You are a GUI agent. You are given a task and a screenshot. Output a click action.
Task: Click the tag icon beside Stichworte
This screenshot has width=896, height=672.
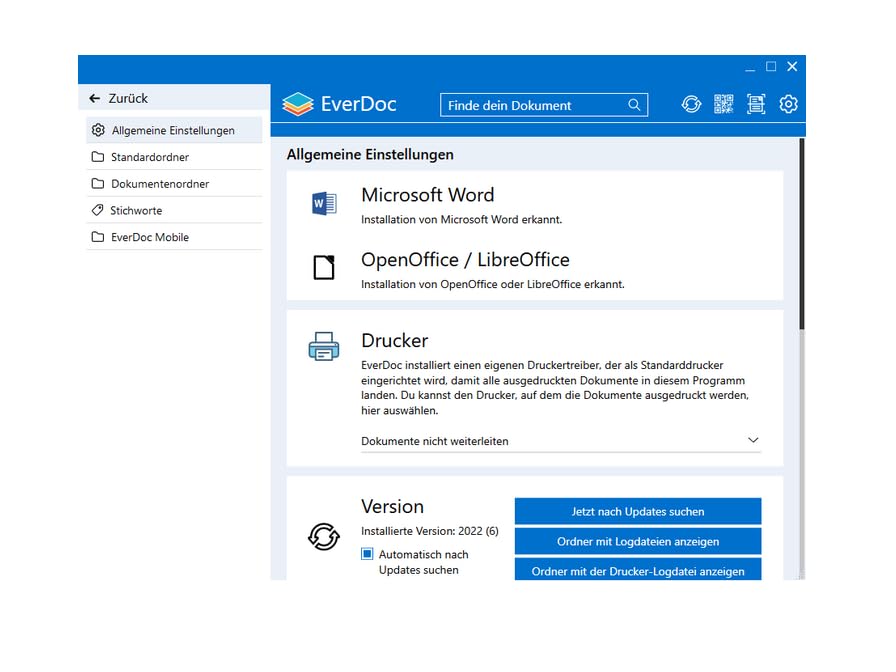[x=98, y=210]
